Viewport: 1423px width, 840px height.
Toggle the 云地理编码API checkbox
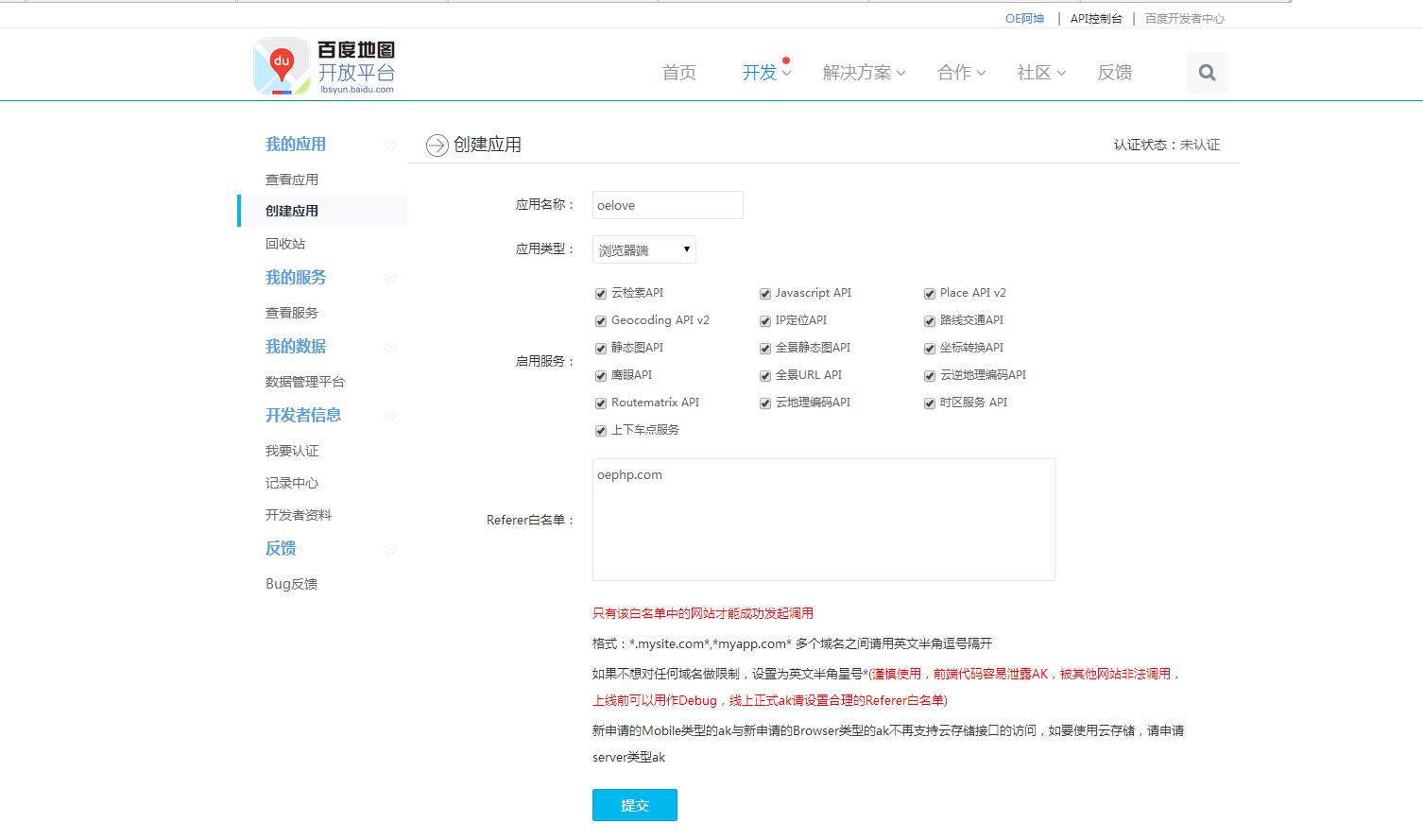coord(765,403)
